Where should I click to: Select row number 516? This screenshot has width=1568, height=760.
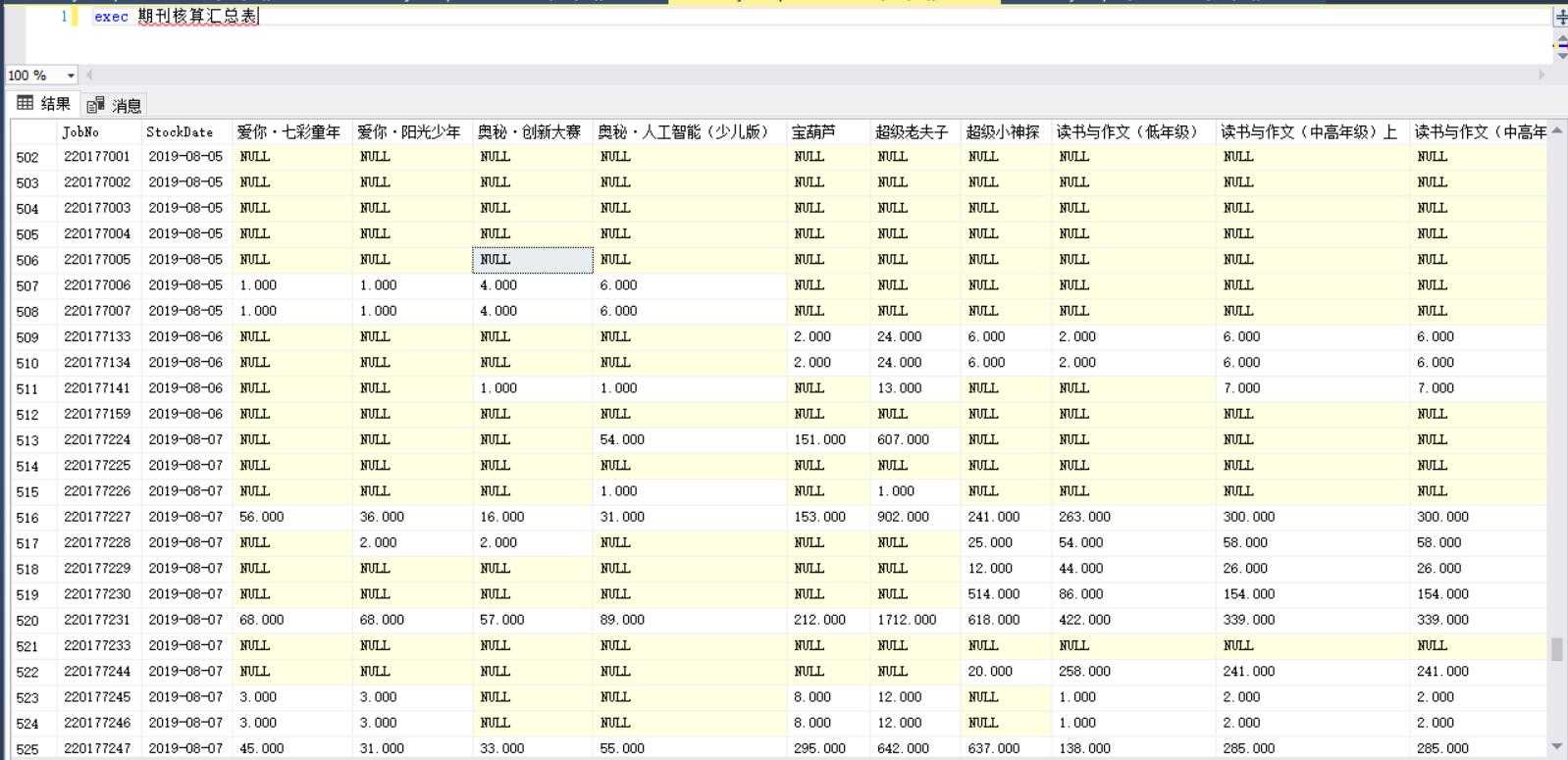(33, 517)
